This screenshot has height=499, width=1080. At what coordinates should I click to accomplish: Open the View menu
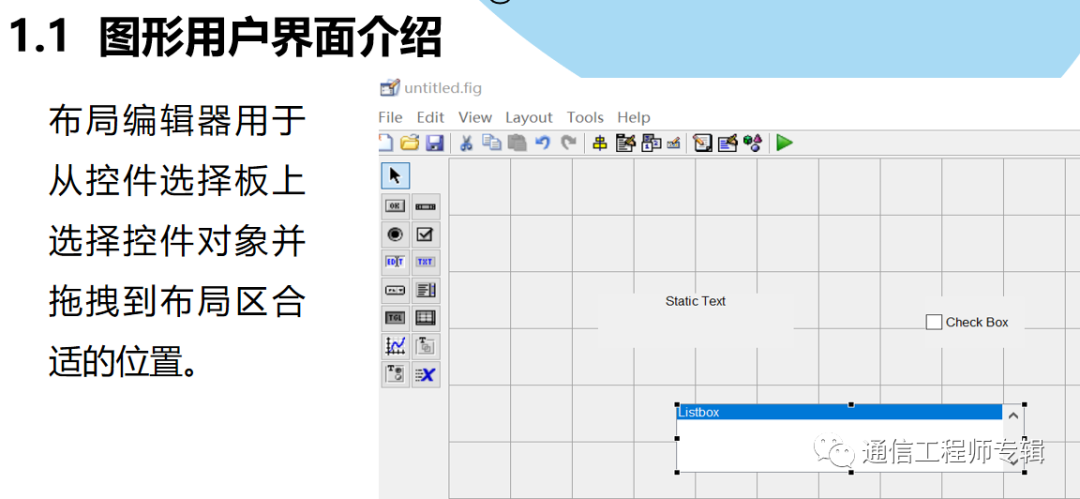(475, 118)
